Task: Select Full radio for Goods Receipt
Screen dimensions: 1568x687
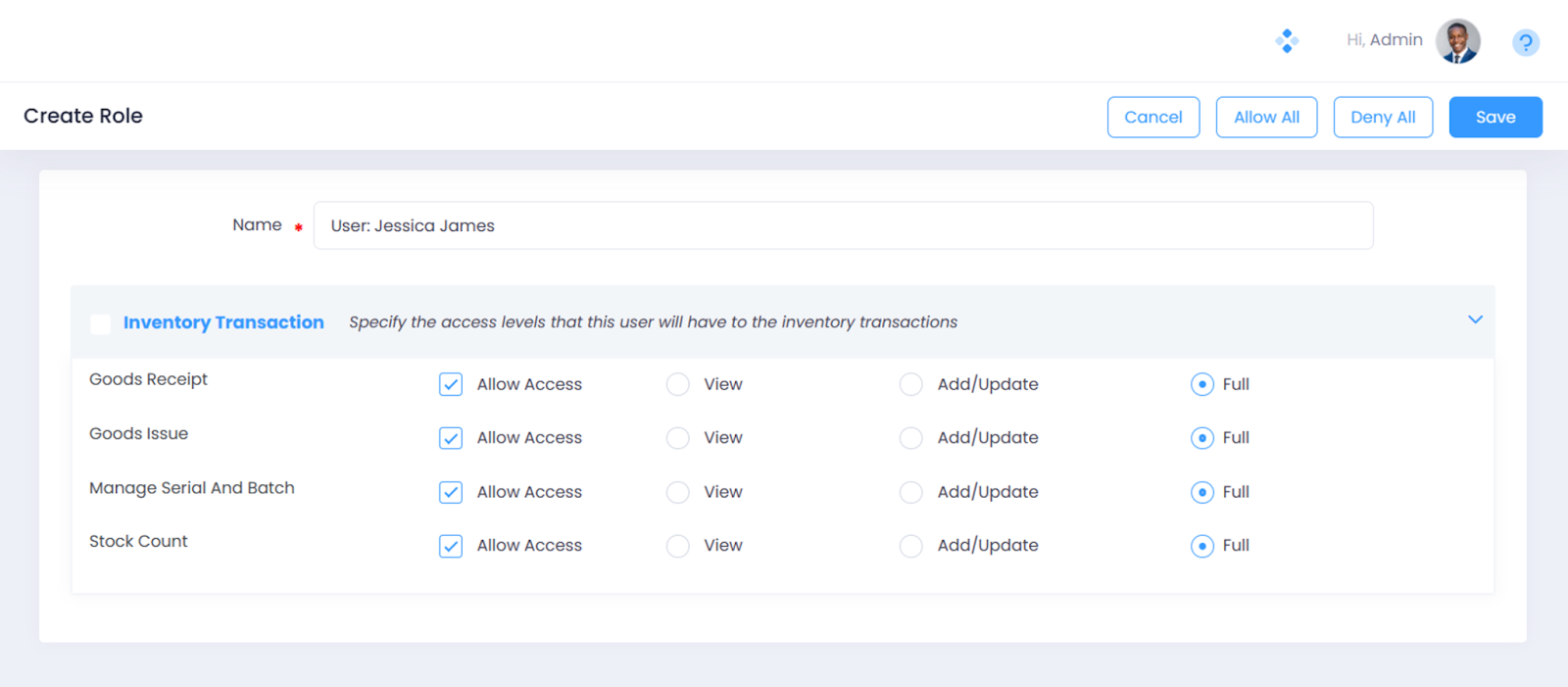Action: (x=1201, y=384)
